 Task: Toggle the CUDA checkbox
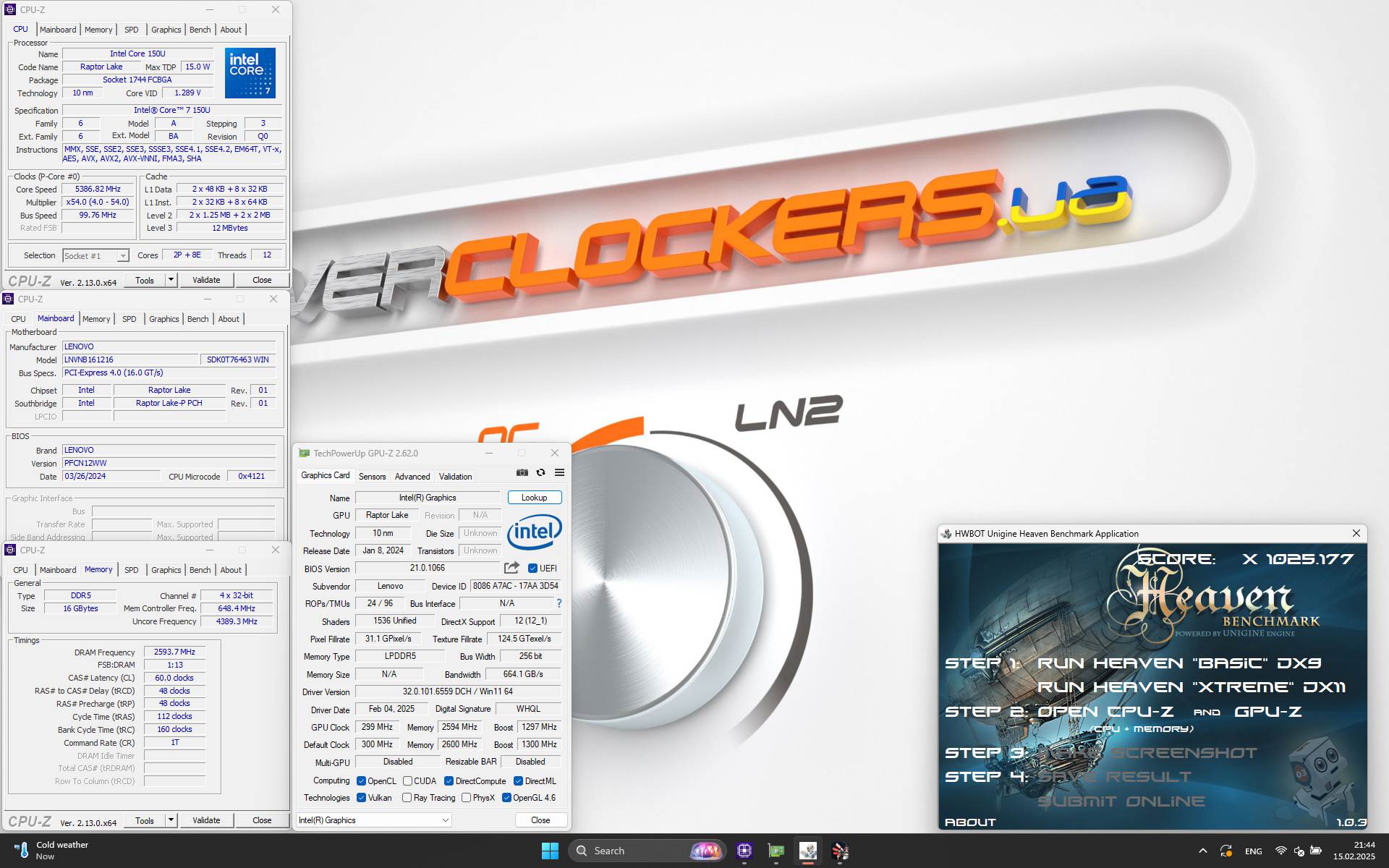point(407,780)
